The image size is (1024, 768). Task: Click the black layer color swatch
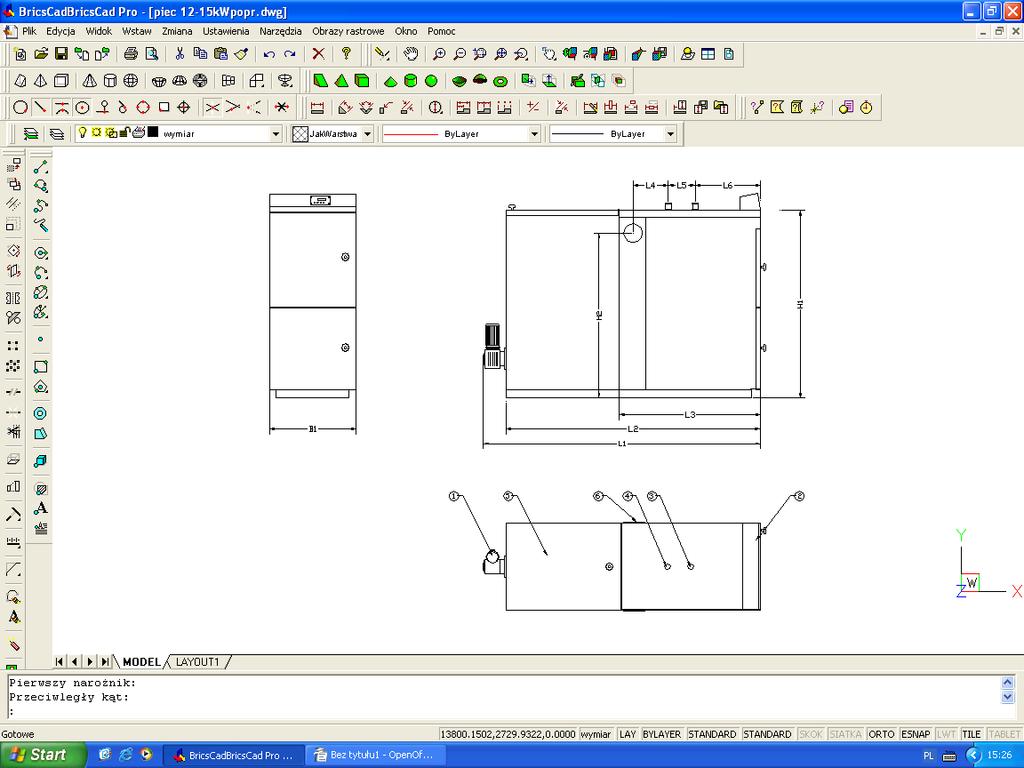click(x=153, y=132)
